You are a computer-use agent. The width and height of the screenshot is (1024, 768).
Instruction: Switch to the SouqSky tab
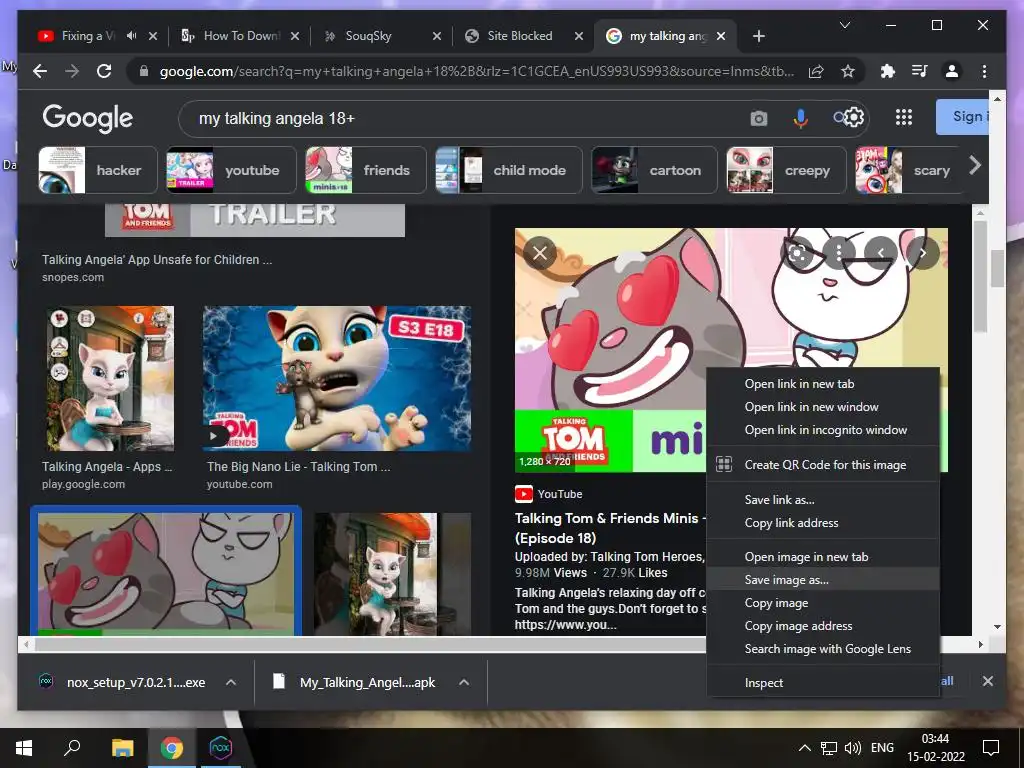383,36
